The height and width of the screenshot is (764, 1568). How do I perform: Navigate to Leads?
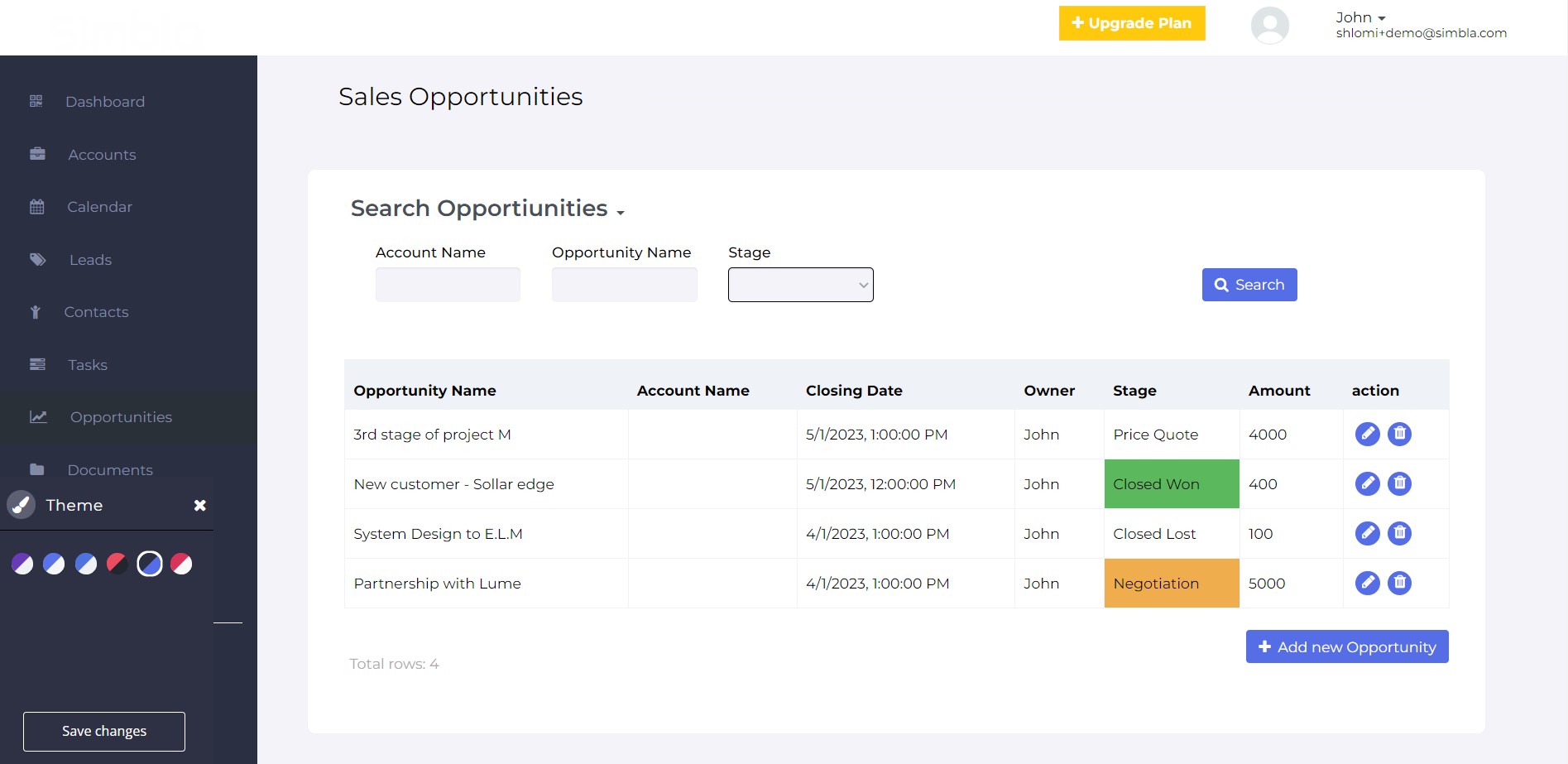point(90,260)
